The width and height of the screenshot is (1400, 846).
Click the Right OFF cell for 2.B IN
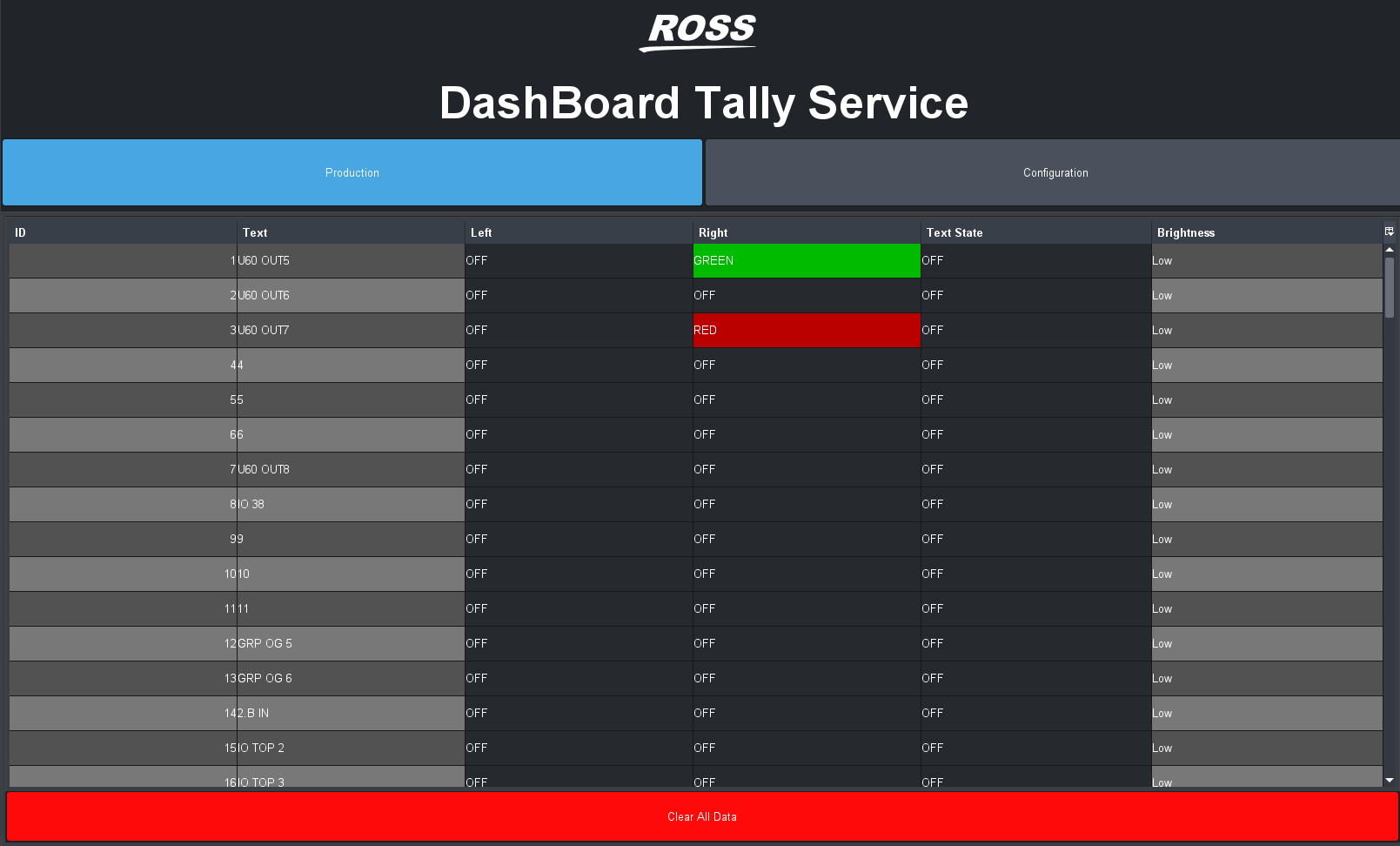click(x=807, y=714)
